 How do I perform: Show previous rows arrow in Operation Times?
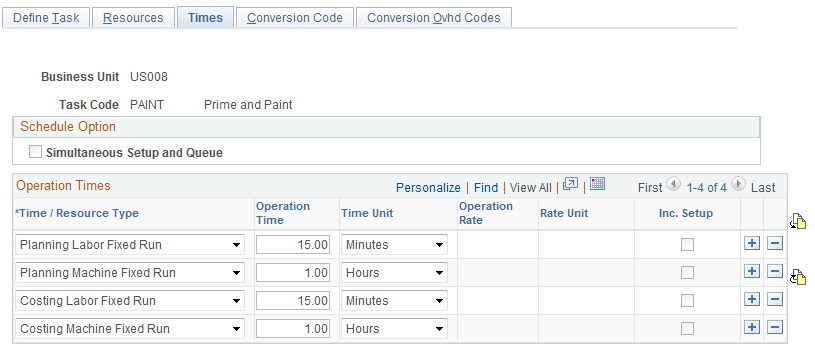673,184
